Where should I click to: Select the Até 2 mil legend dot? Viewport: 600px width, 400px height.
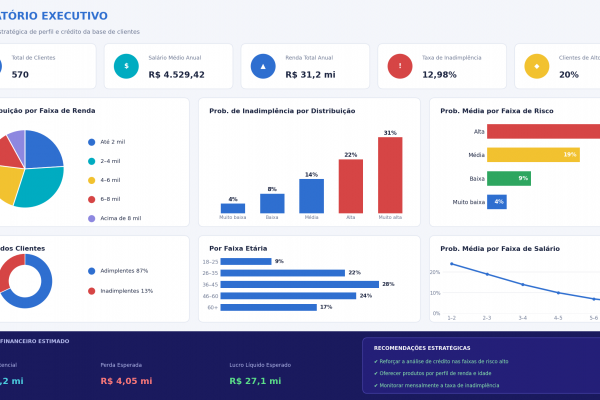pos(91,142)
